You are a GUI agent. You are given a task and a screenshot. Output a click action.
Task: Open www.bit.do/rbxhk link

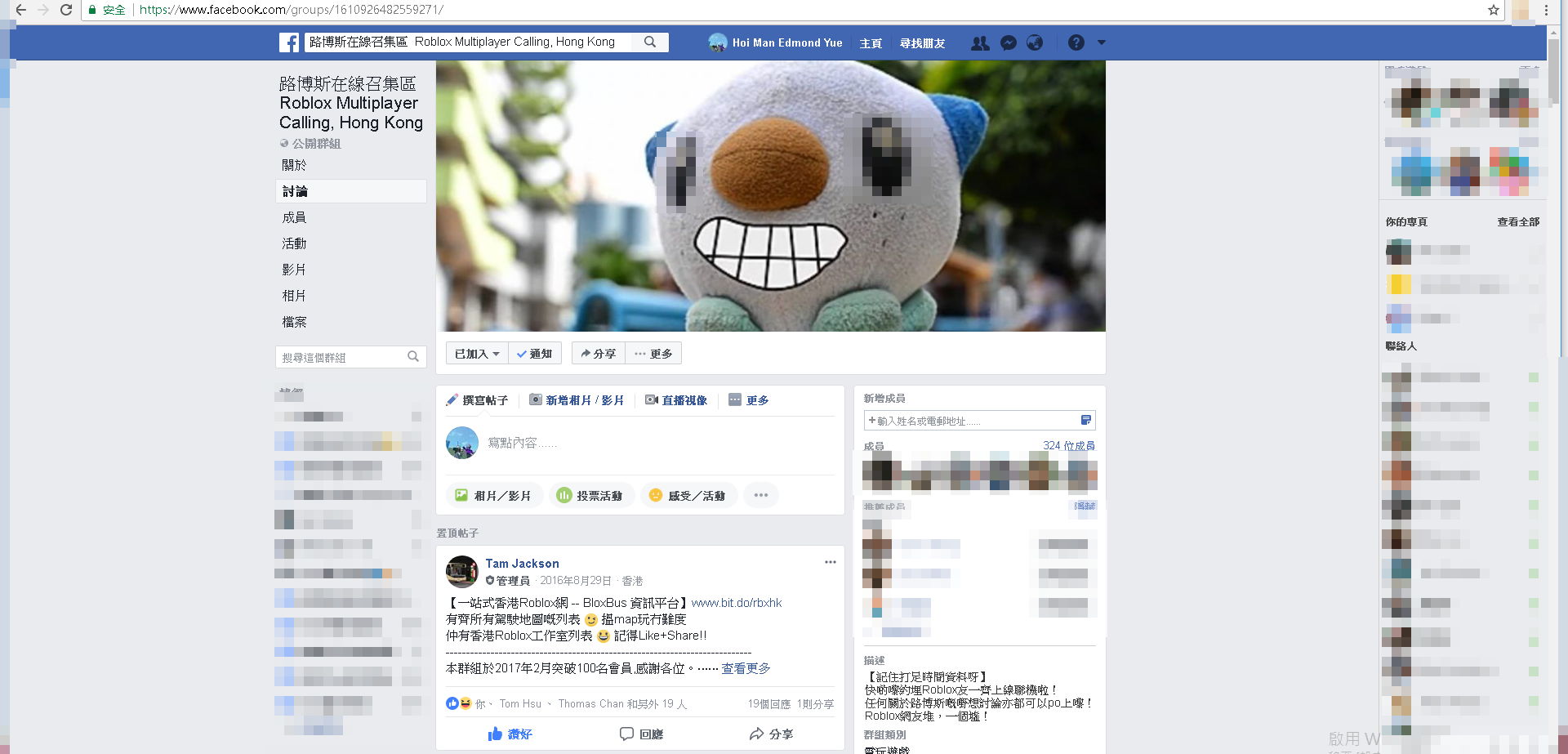737,603
